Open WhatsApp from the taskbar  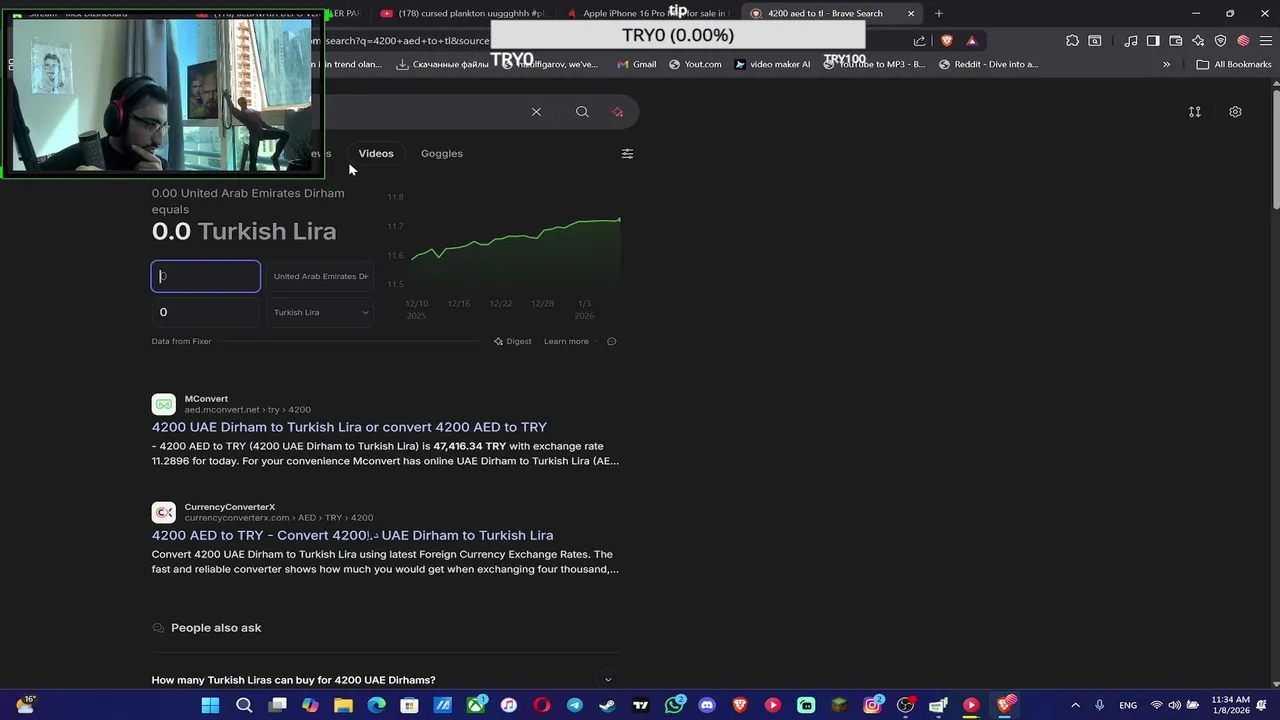(675, 705)
